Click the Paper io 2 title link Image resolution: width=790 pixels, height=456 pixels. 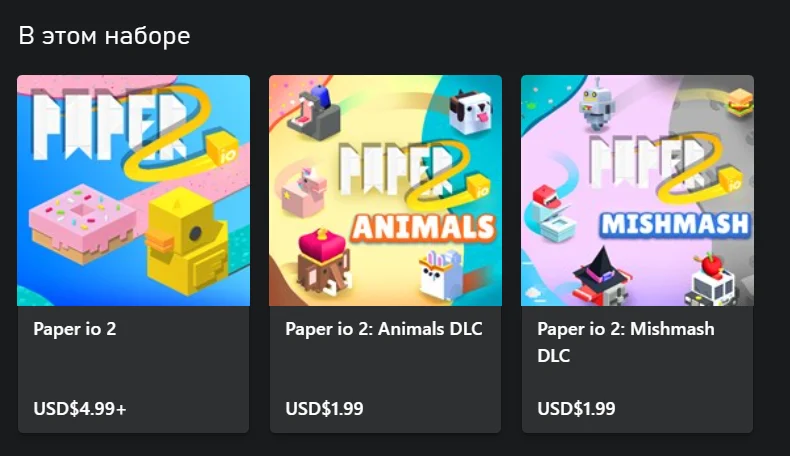point(75,329)
